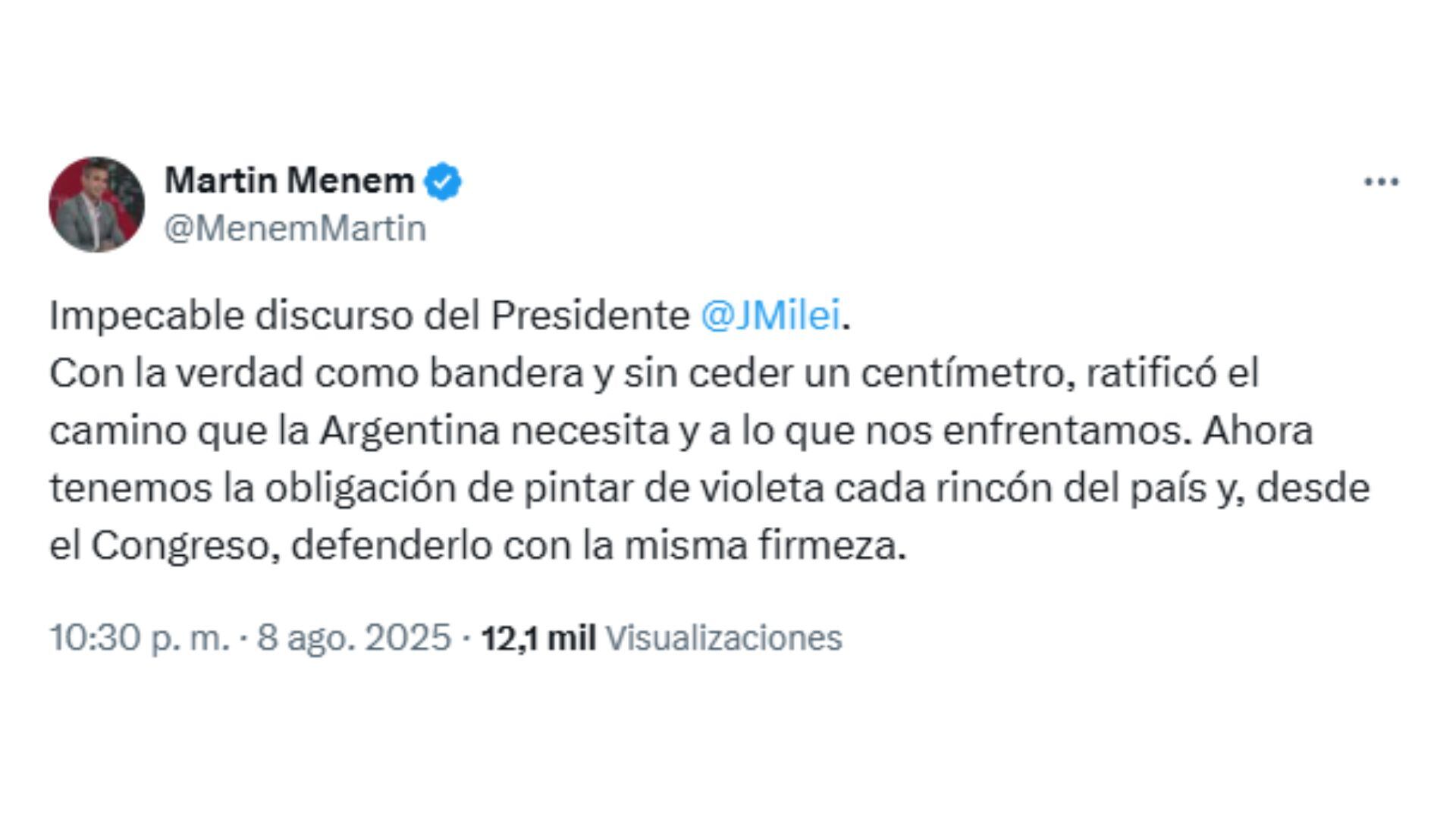
Task: Click the Martin Menem display name
Action: [x=288, y=180]
